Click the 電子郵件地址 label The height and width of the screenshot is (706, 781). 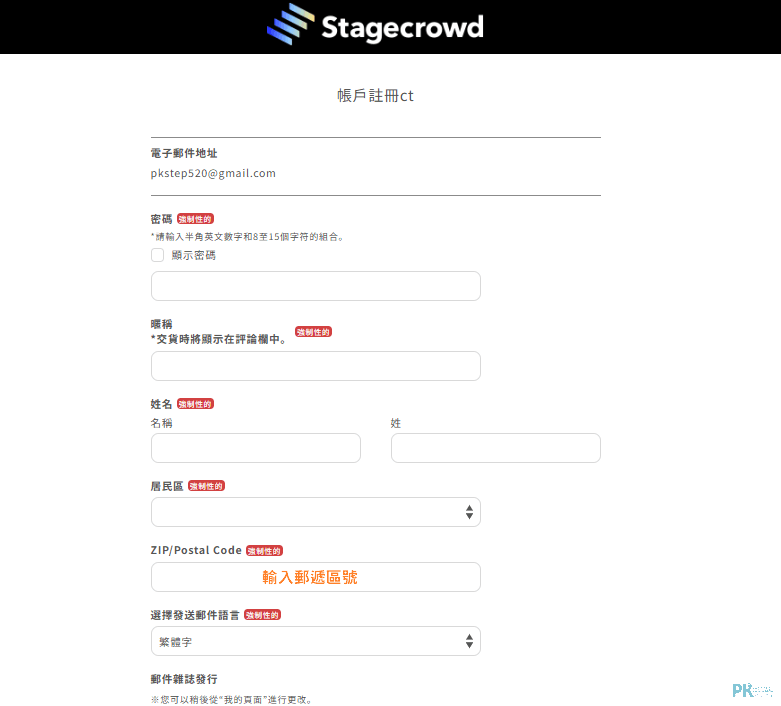point(184,153)
